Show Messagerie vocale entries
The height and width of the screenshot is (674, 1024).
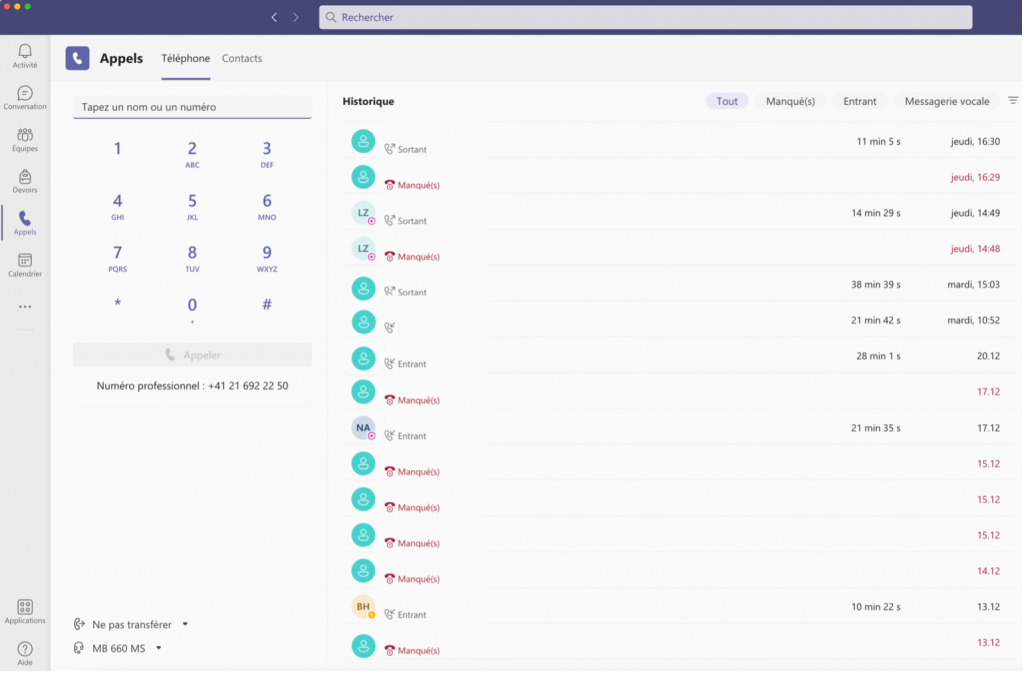pyautogui.click(x=946, y=101)
